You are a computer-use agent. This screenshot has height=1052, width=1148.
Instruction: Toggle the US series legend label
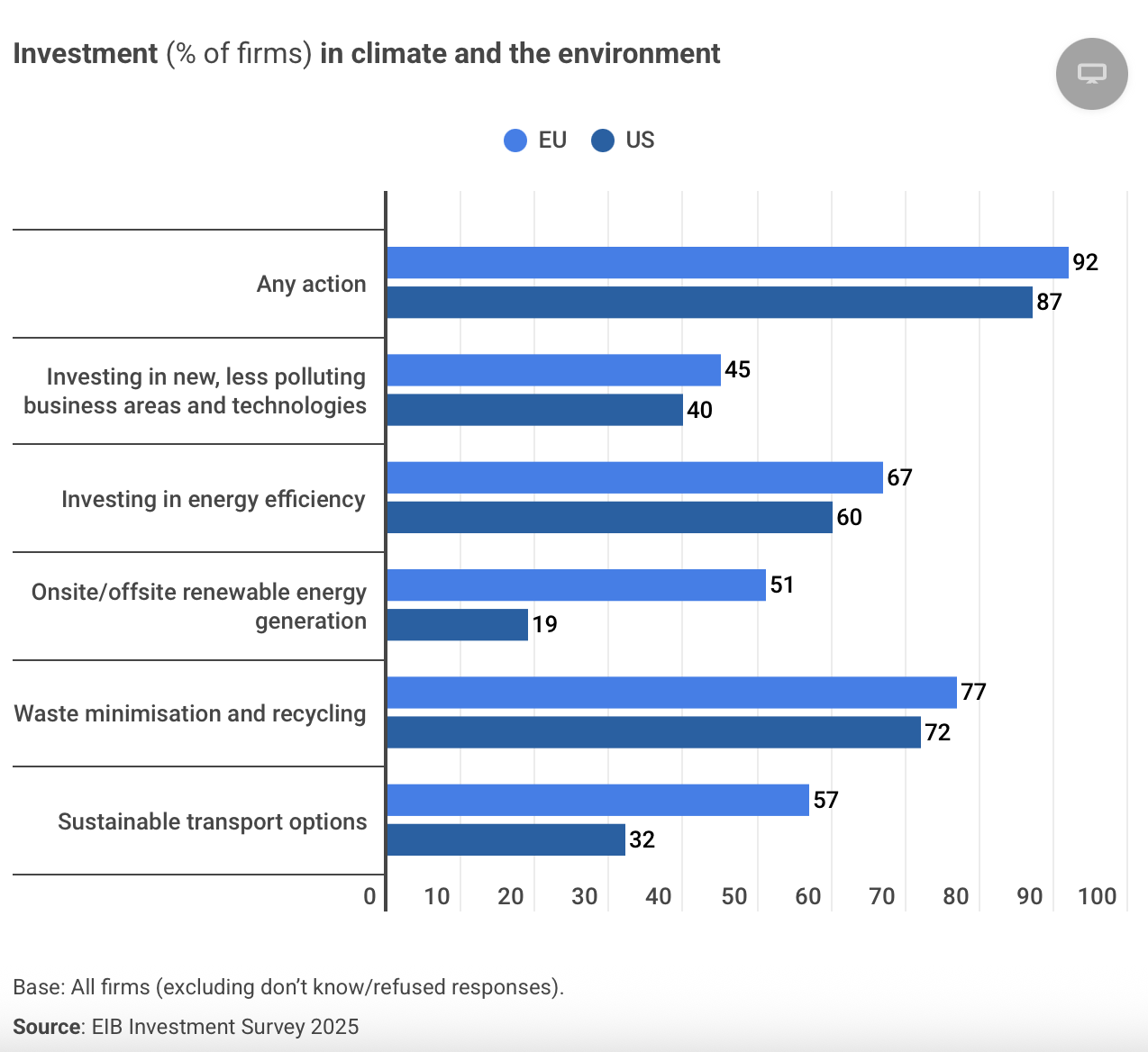[640, 141]
